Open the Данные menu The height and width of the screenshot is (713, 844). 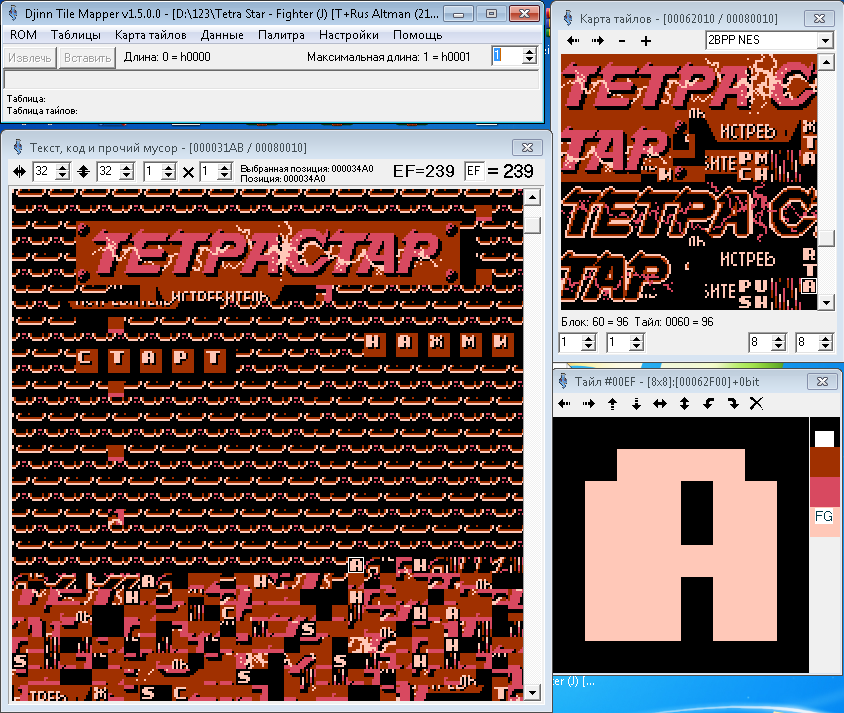222,35
